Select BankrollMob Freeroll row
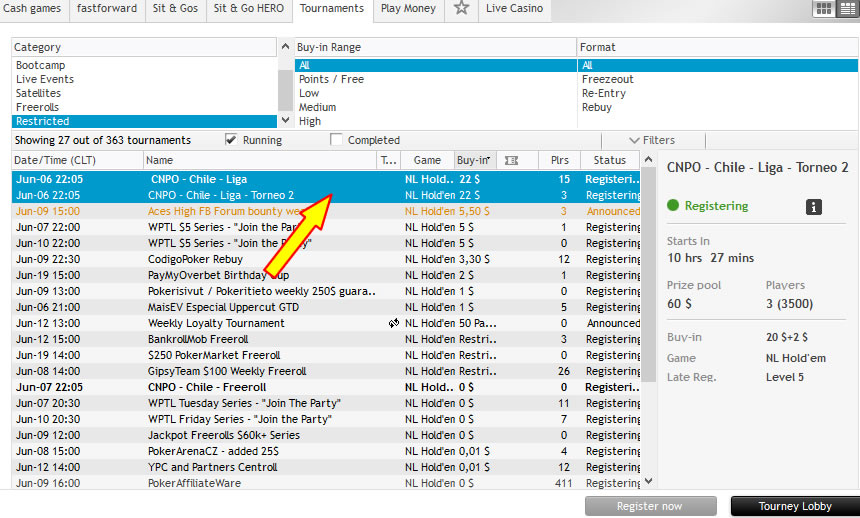This screenshot has height=518, width=860. point(326,339)
